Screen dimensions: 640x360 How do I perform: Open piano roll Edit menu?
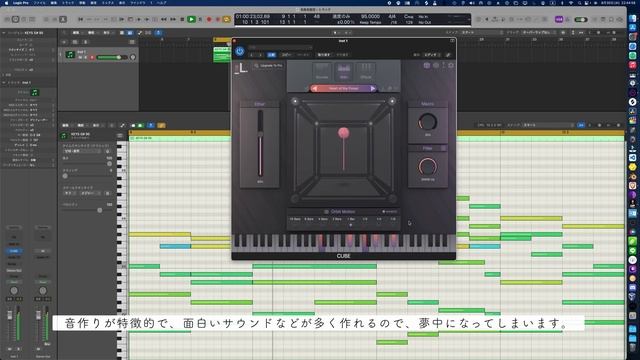66,125
